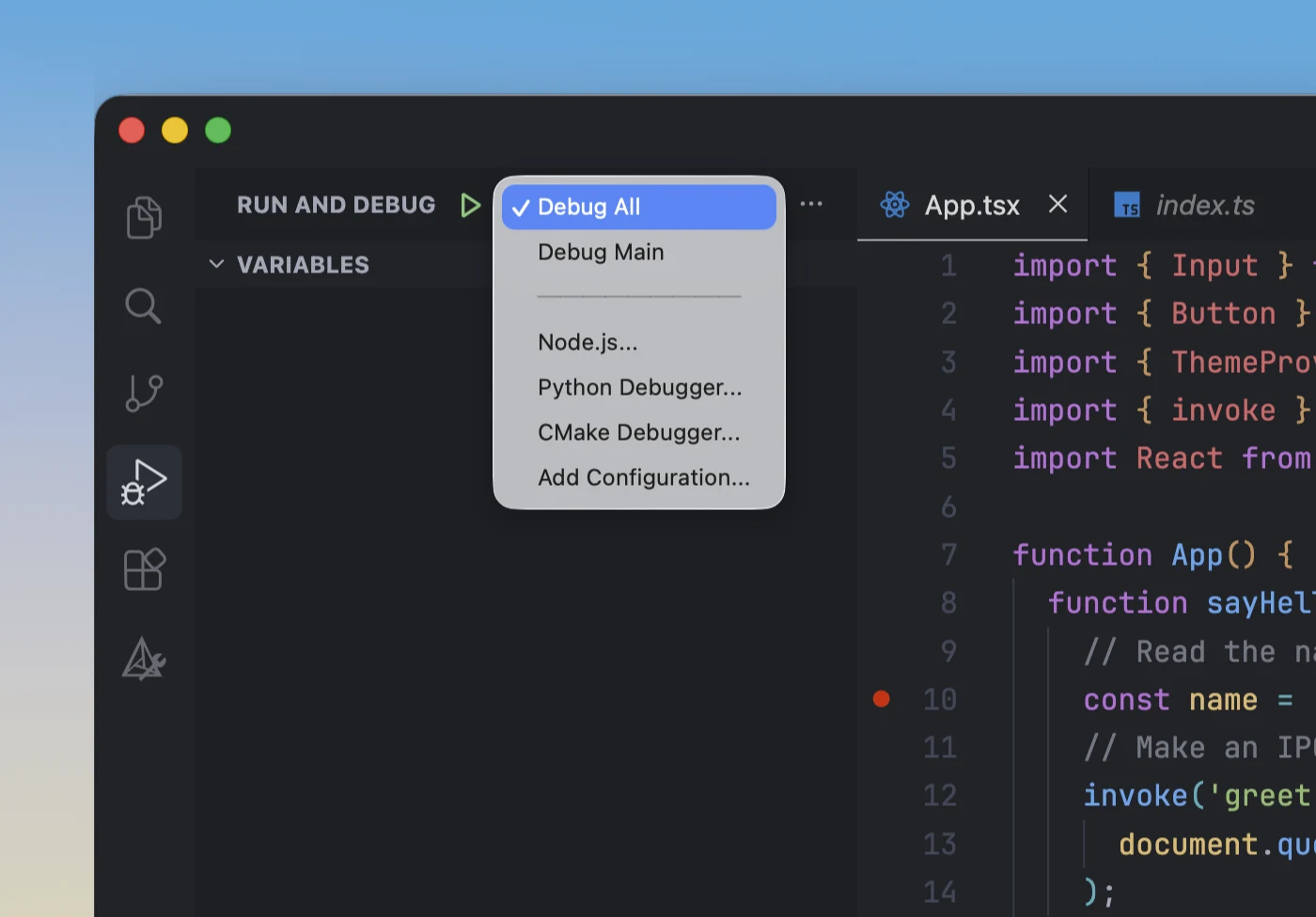Open the debug panel More Actions menu
The height and width of the screenshot is (917, 1316).
pyautogui.click(x=811, y=204)
